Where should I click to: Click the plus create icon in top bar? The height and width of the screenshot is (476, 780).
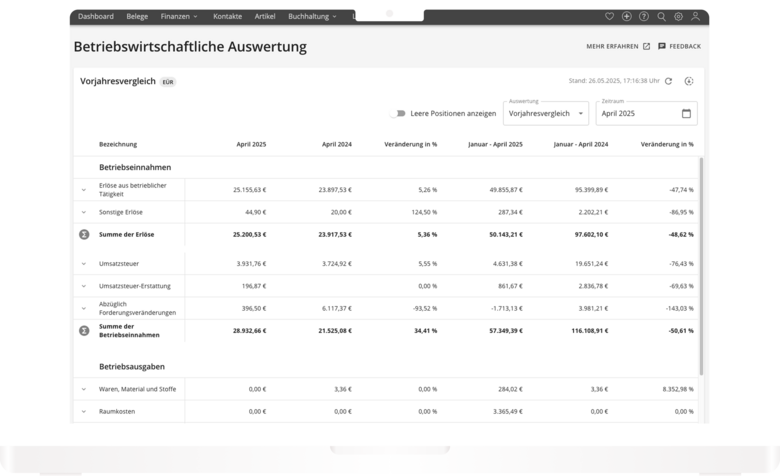626,17
